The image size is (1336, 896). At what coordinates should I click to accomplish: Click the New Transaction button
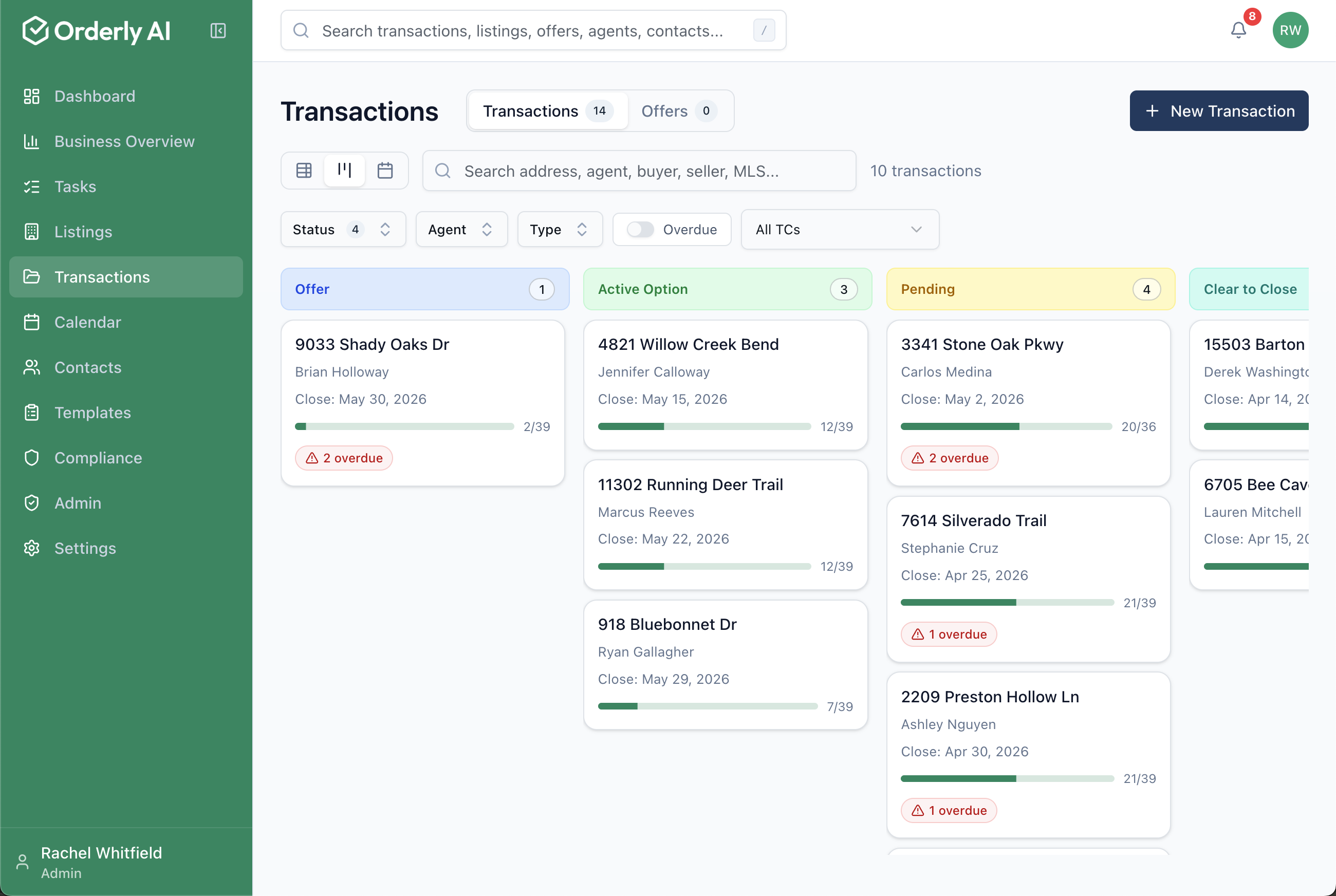[1218, 111]
